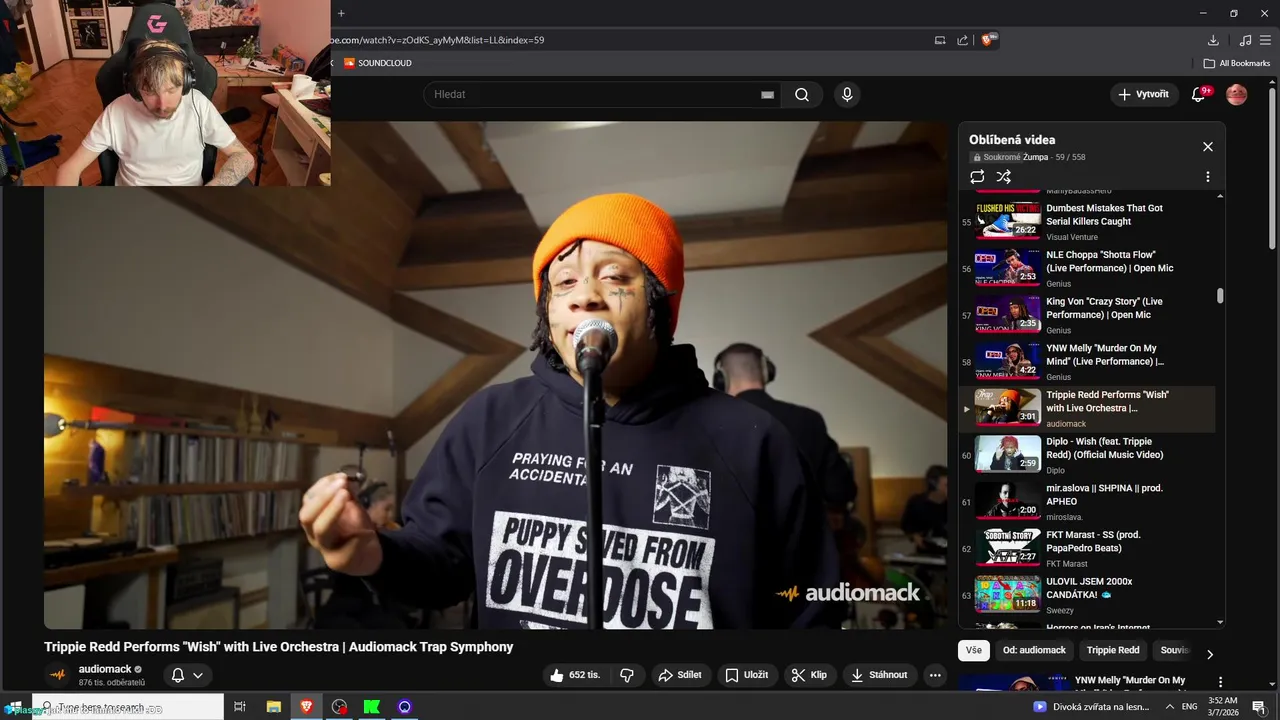Open the Action Center notifications icon
The height and width of the screenshot is (720, 1280).
coord(1259,706)
